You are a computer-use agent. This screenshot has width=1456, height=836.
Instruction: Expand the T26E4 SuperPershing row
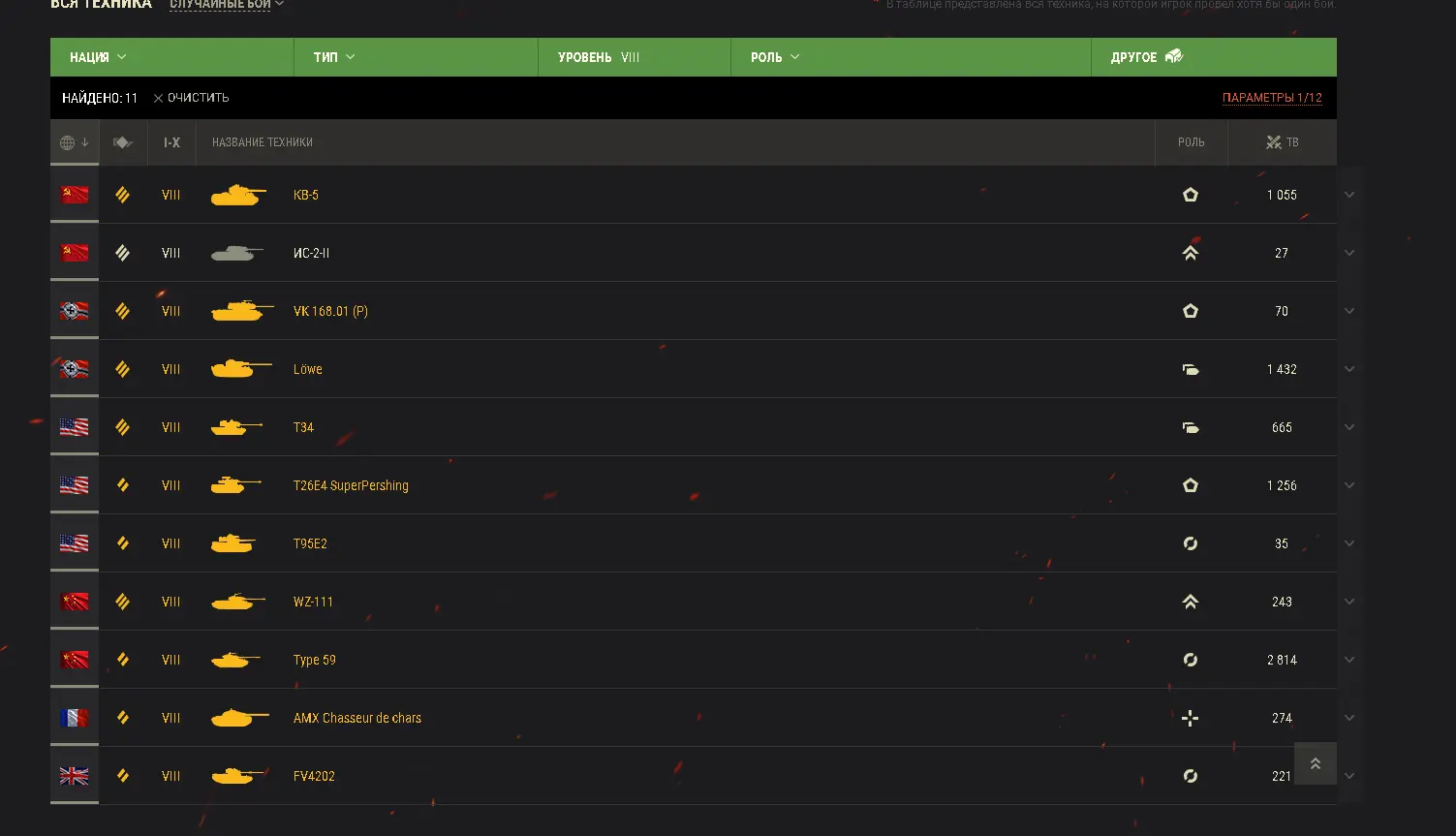(x=1349, y=485)
